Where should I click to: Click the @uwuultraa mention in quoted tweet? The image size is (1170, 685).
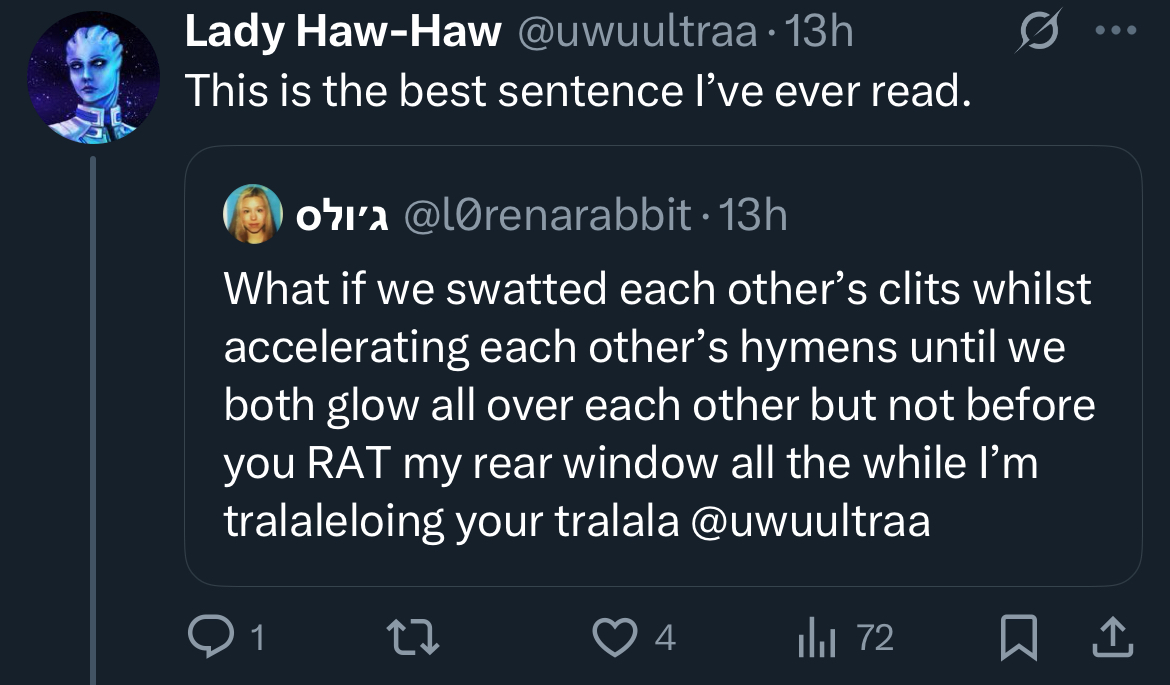(x=811, y=521)
